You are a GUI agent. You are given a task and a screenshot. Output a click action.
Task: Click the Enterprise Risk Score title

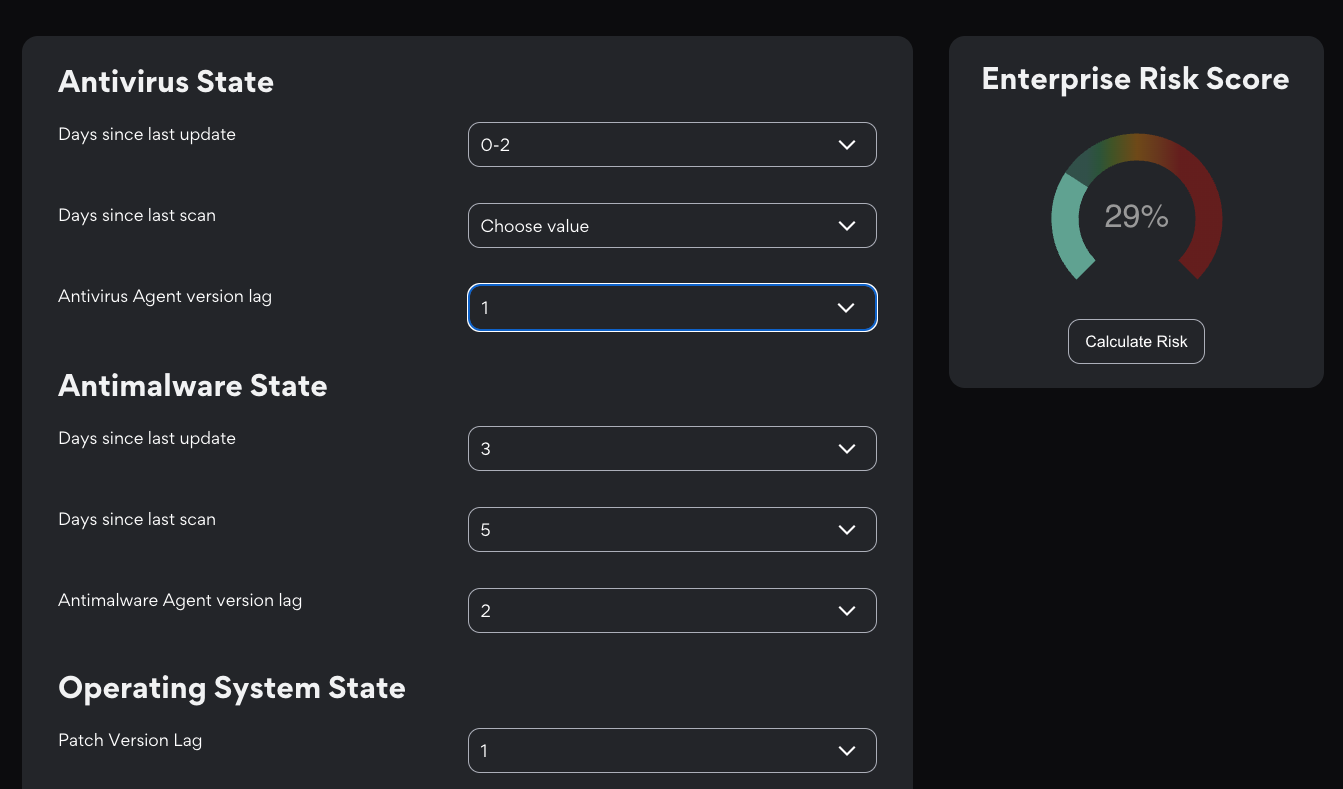pyautogui.click(x=1136, y=79)
